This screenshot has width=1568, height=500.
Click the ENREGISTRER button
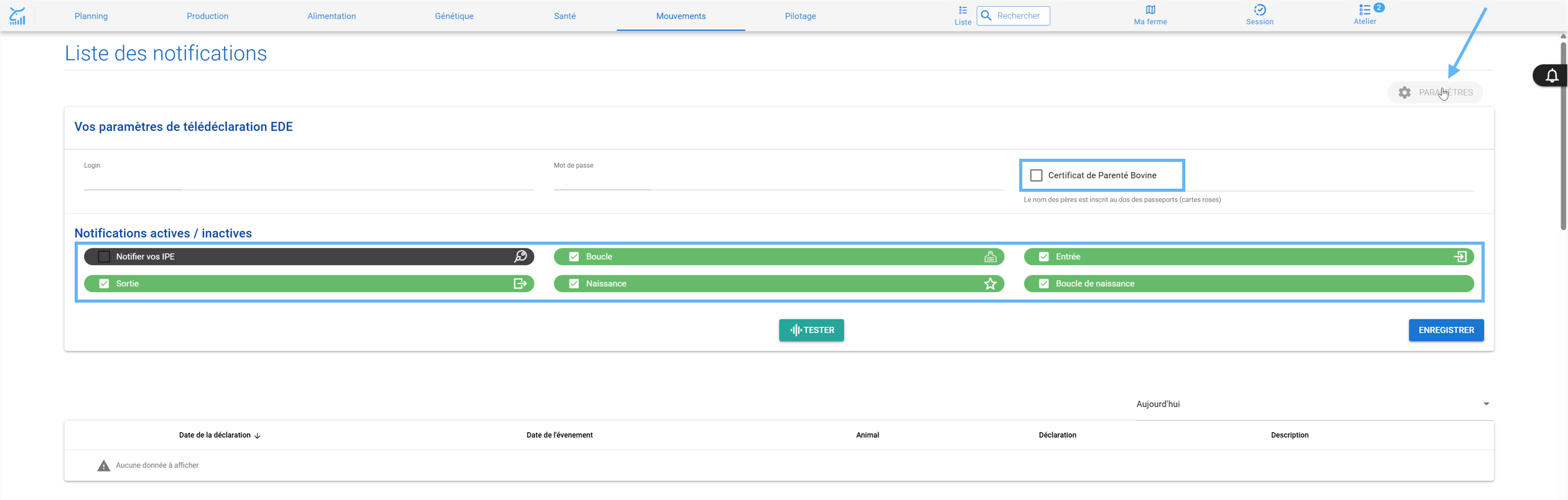tap(1446, 331)
